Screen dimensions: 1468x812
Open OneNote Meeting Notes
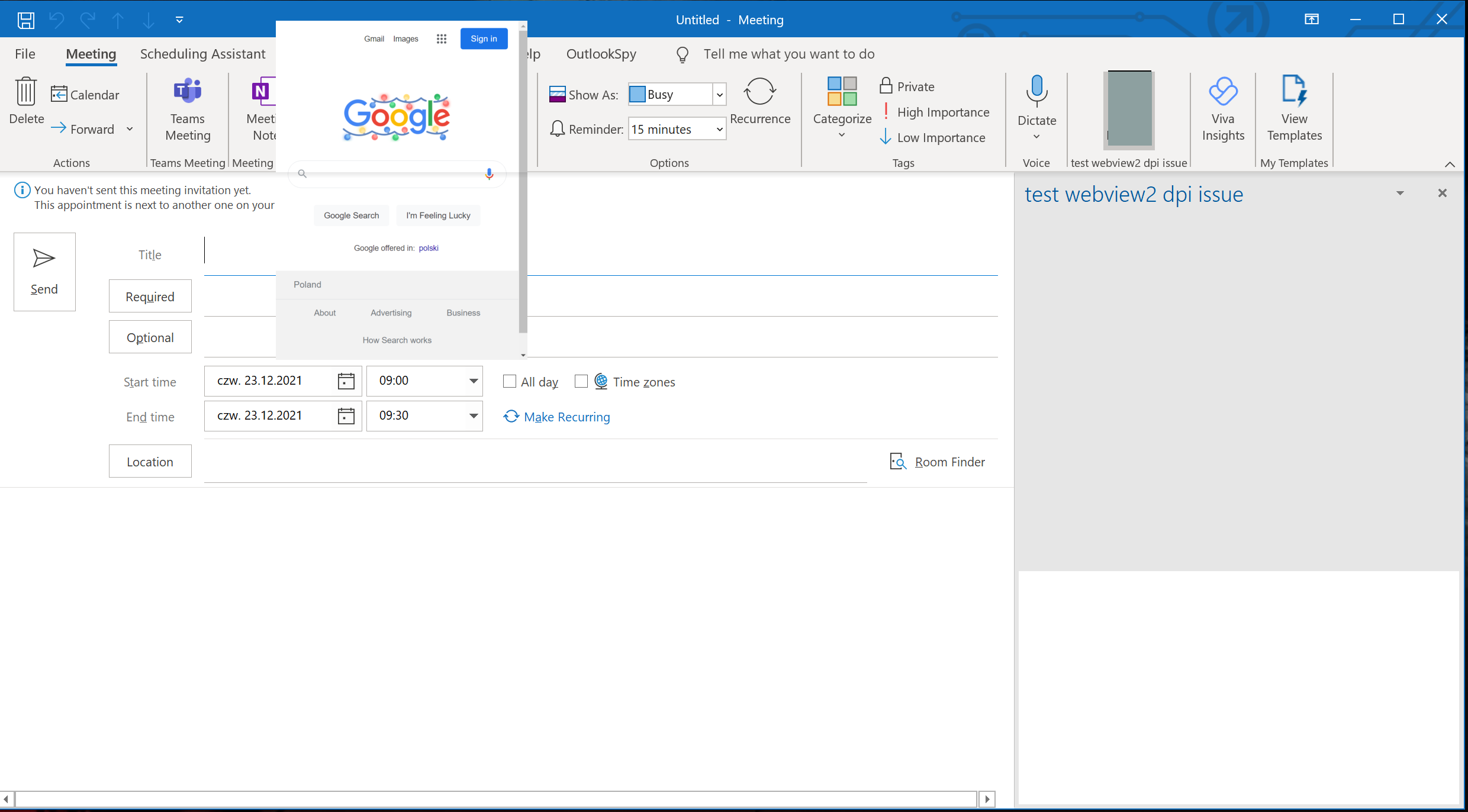coord(261,111)
